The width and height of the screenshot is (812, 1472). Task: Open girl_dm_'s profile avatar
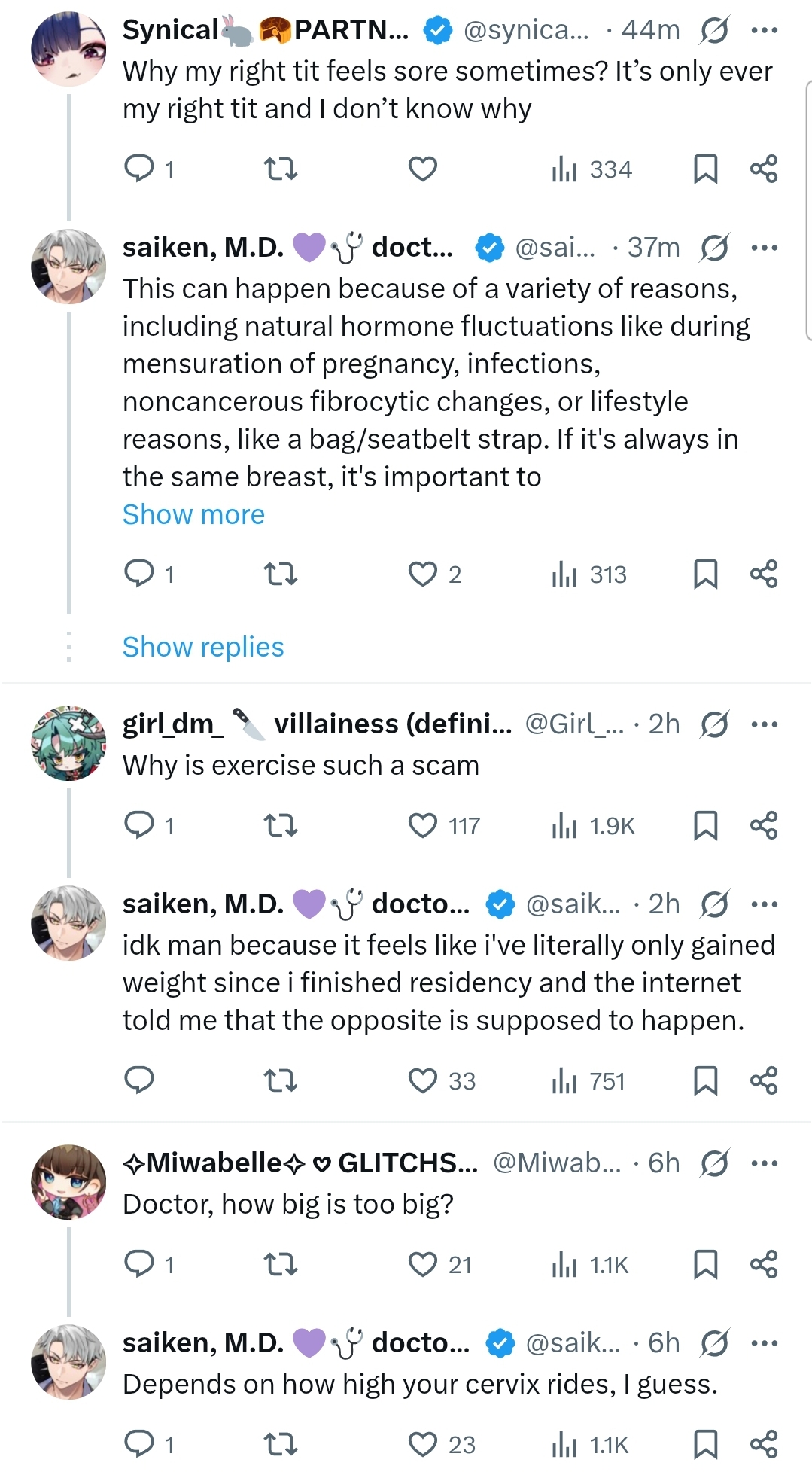pos(68,743)
